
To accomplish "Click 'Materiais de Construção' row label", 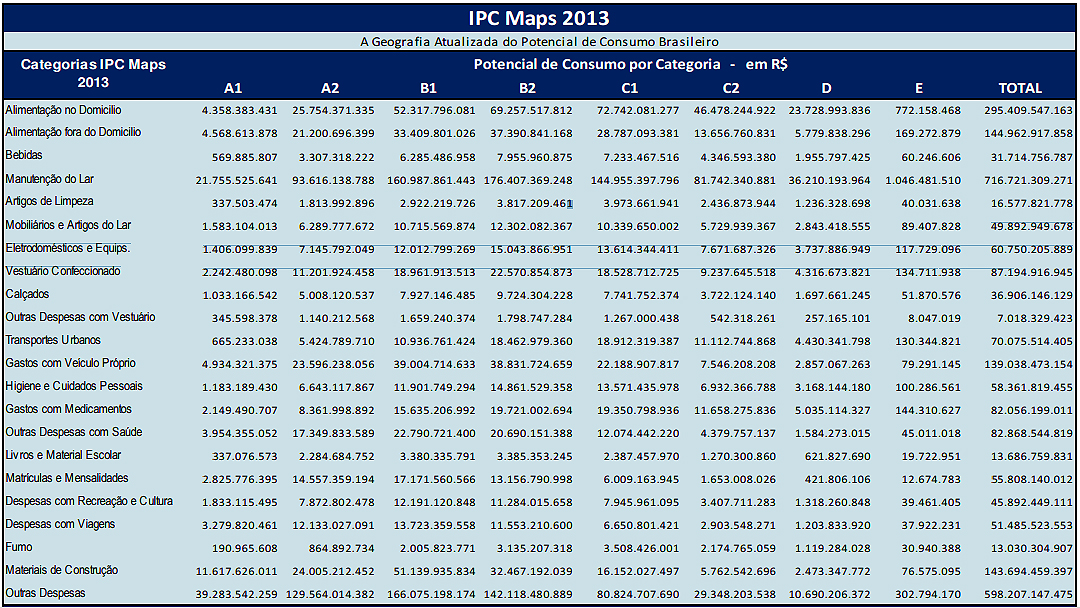I will click(x=62, y=570).
